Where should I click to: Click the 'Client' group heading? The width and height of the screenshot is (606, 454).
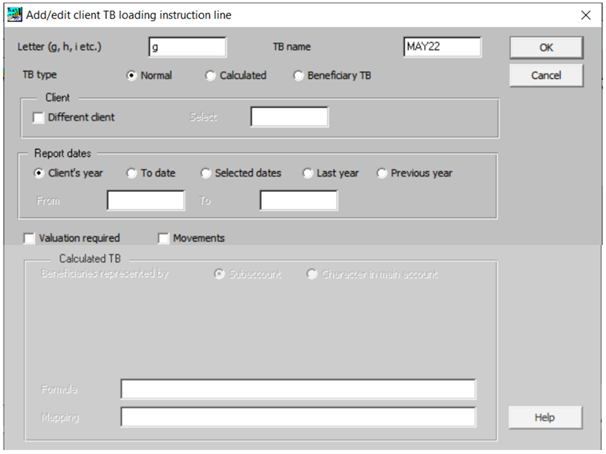(58, 98)
